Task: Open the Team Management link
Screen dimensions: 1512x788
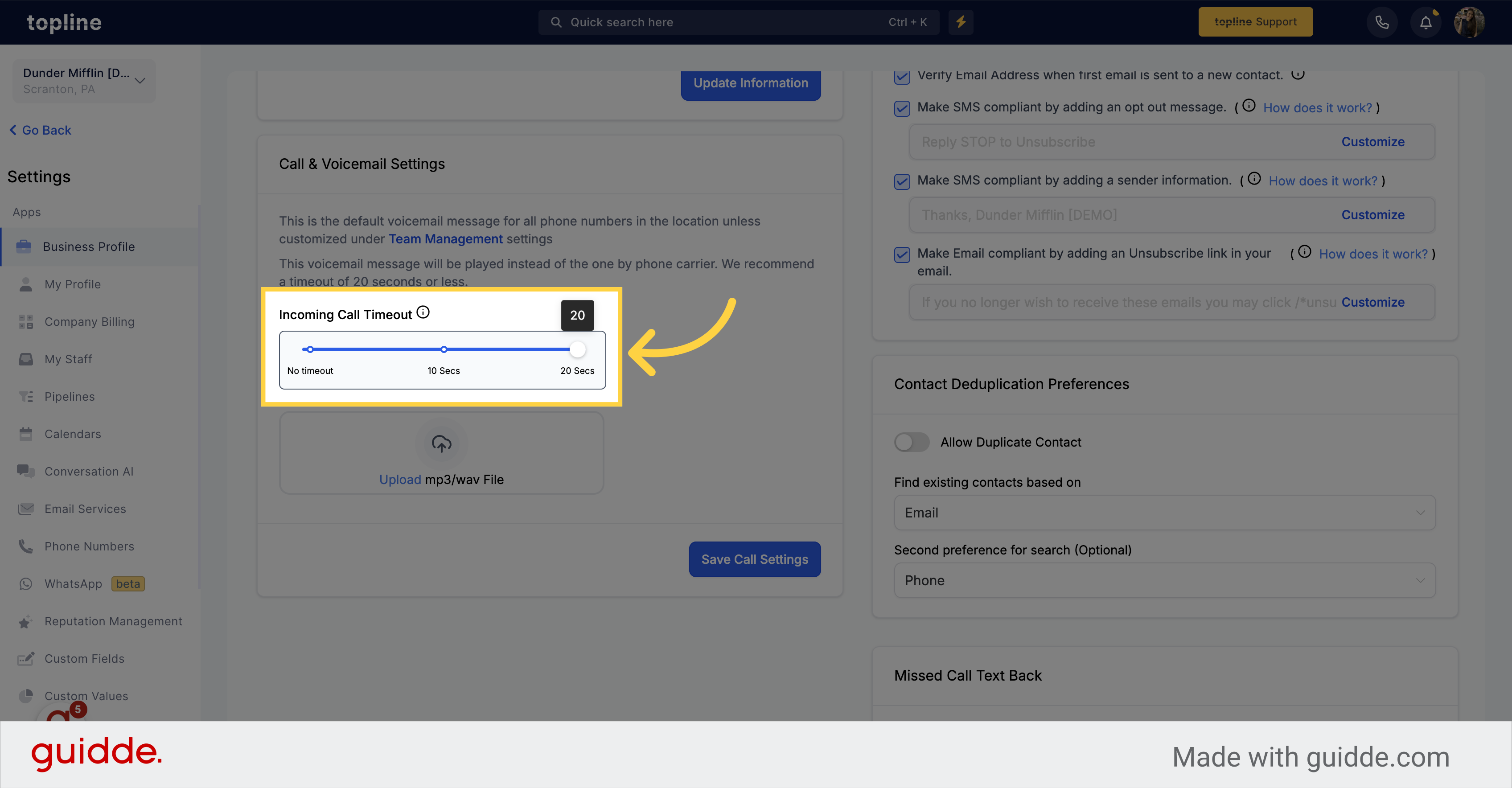Action: pyautogui.click(x=445, y=239)
